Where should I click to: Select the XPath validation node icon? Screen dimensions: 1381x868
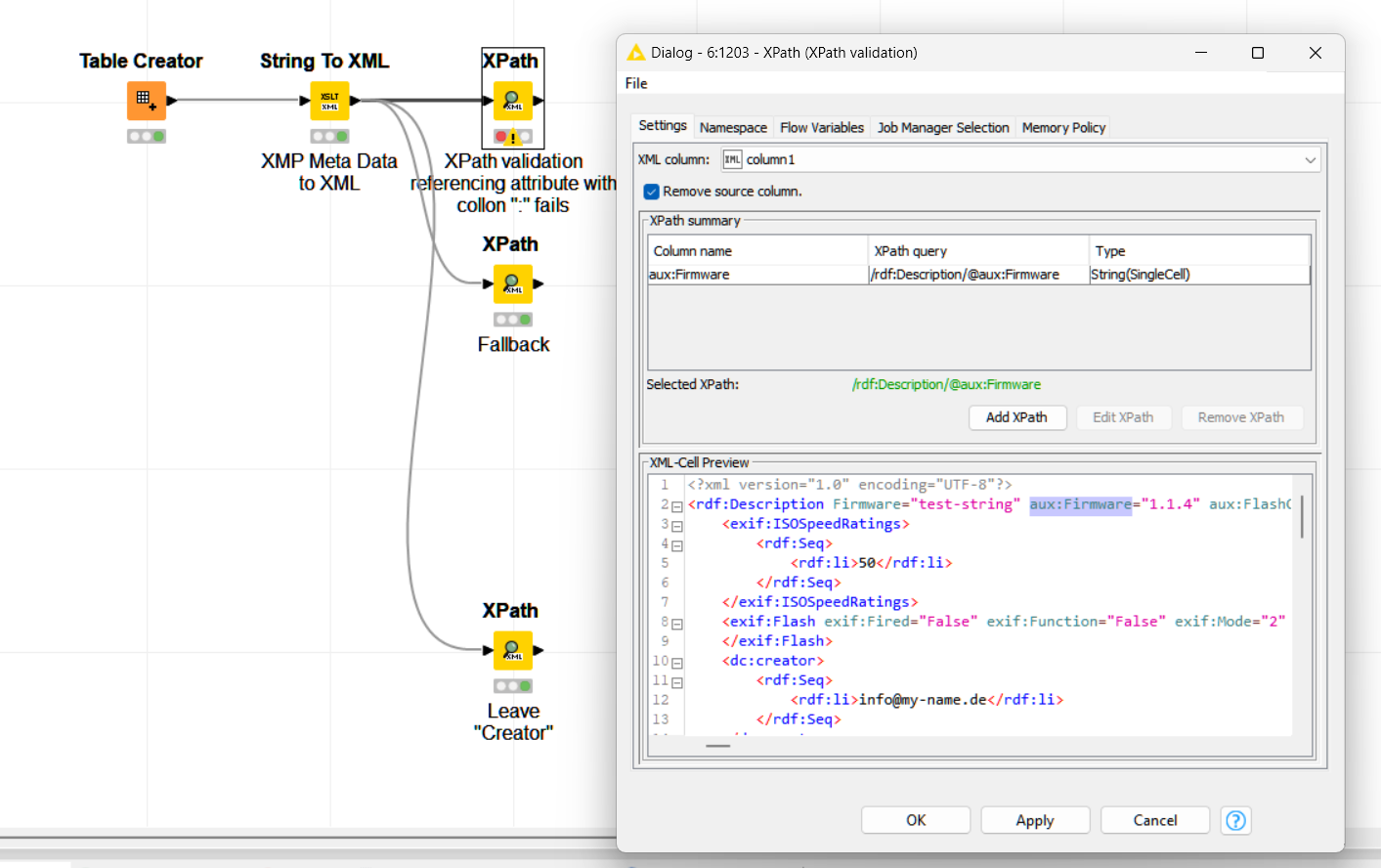tap(512, 101)
